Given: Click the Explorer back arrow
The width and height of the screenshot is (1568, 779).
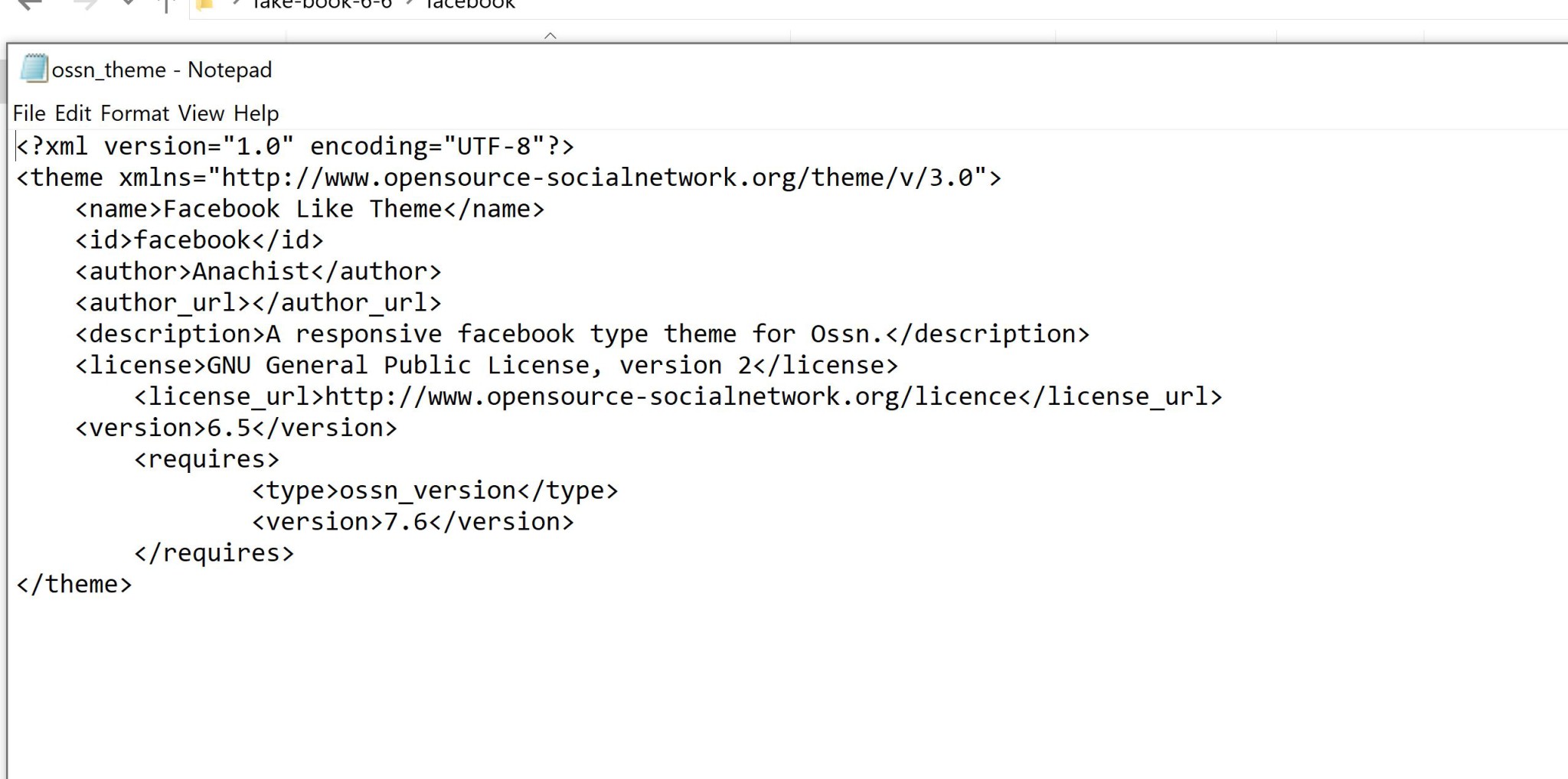Looking at the screenshot, I should click(29, 5).
